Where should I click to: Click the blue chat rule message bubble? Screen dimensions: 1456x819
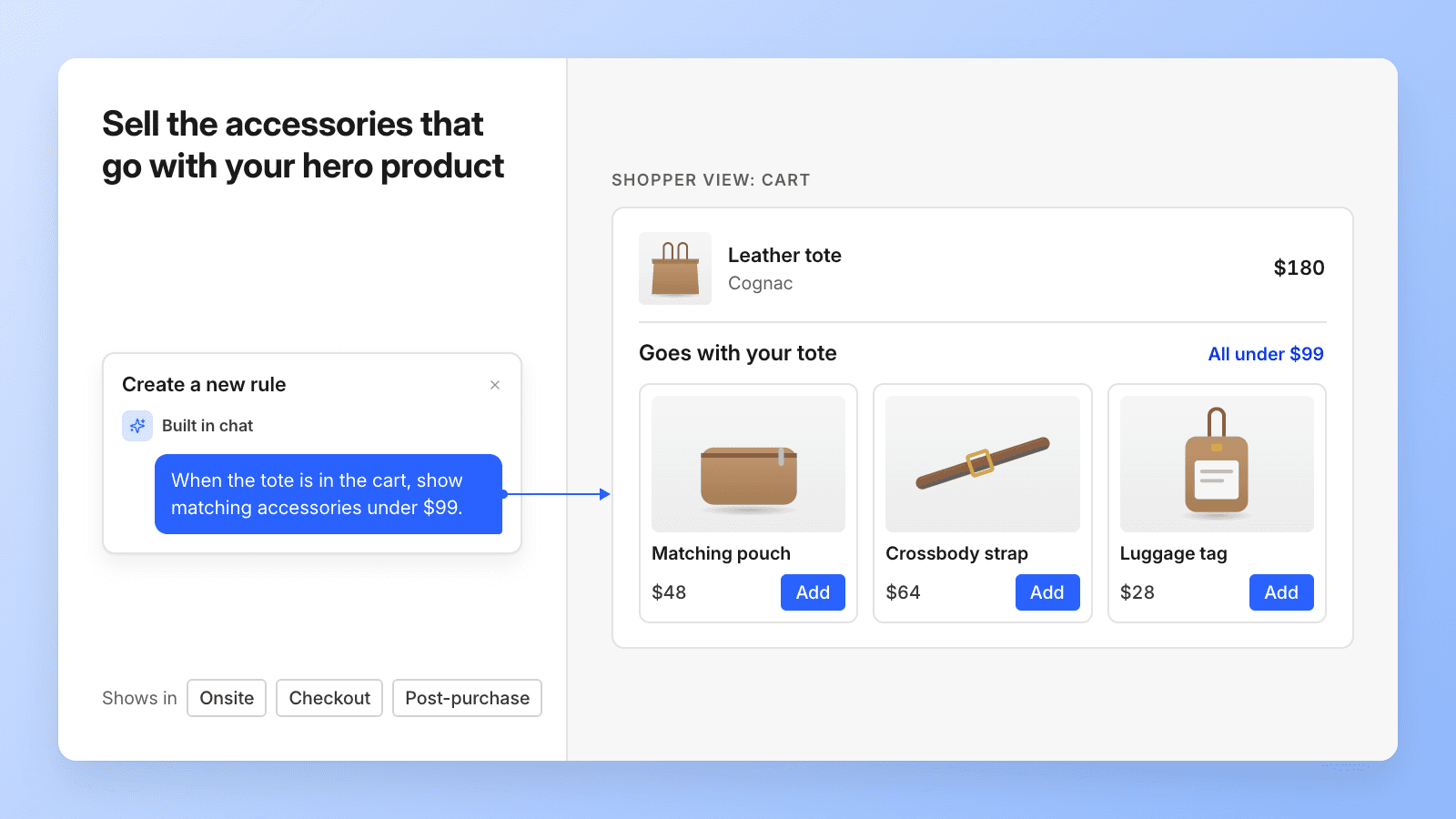329,494
